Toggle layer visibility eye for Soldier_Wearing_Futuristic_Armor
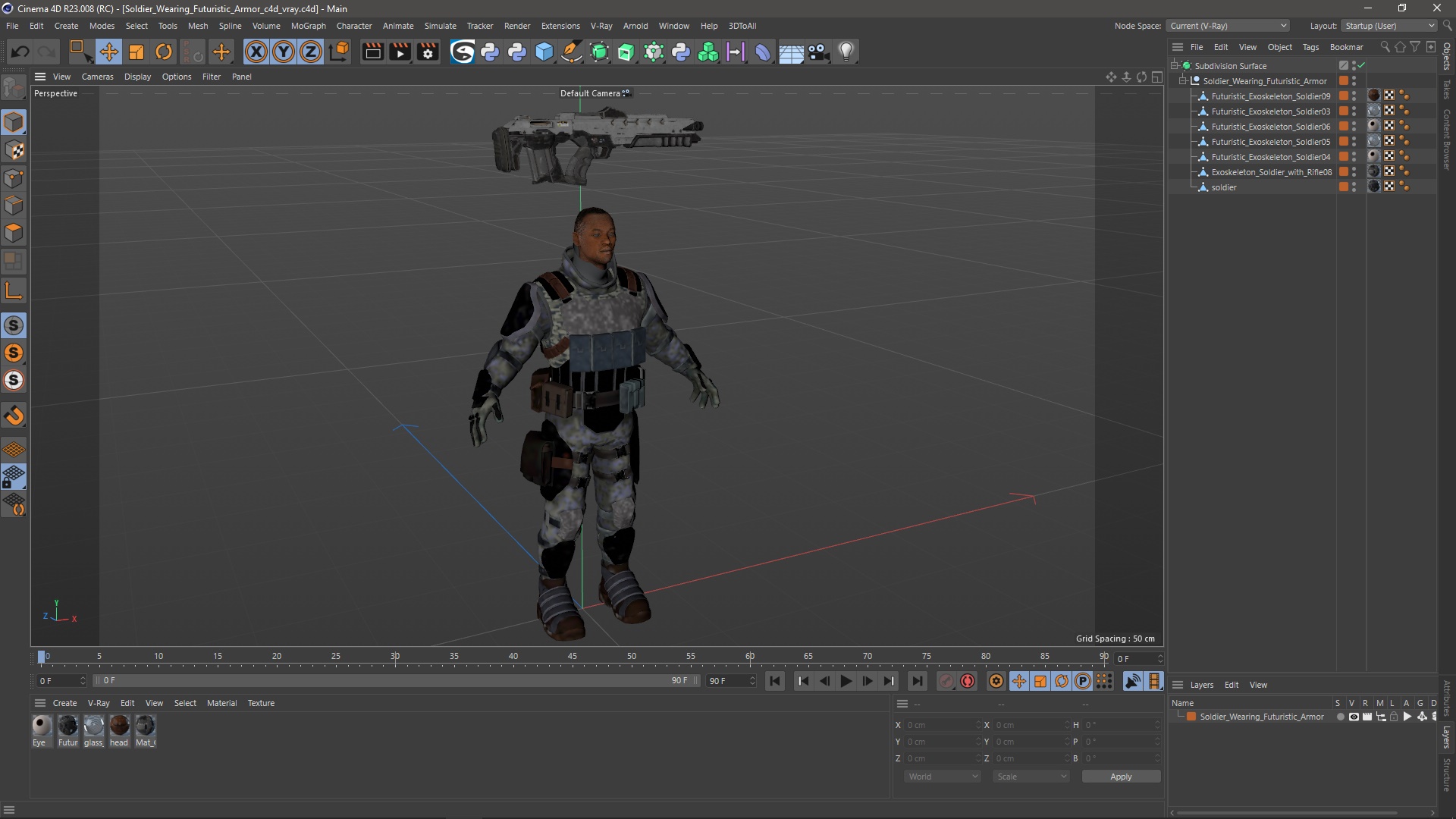The image size is (1456, 819). tap(1354, 717)
